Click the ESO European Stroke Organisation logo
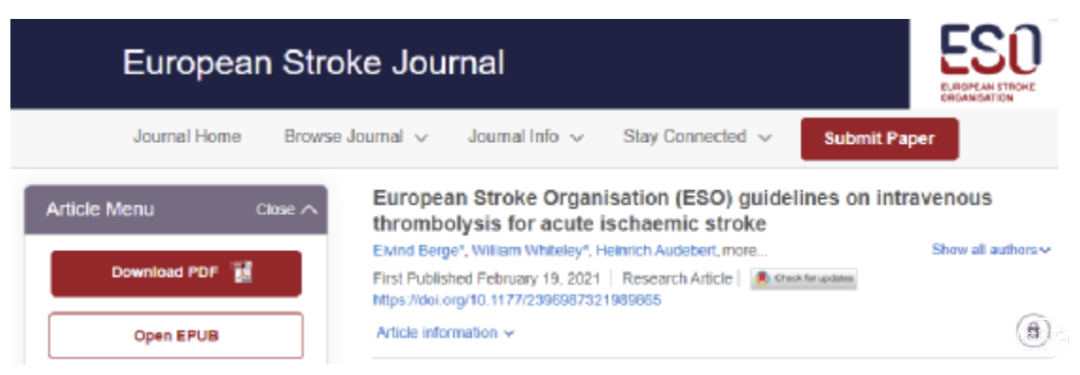Viewport: 1080px width, 375px height. click(990, 63)
